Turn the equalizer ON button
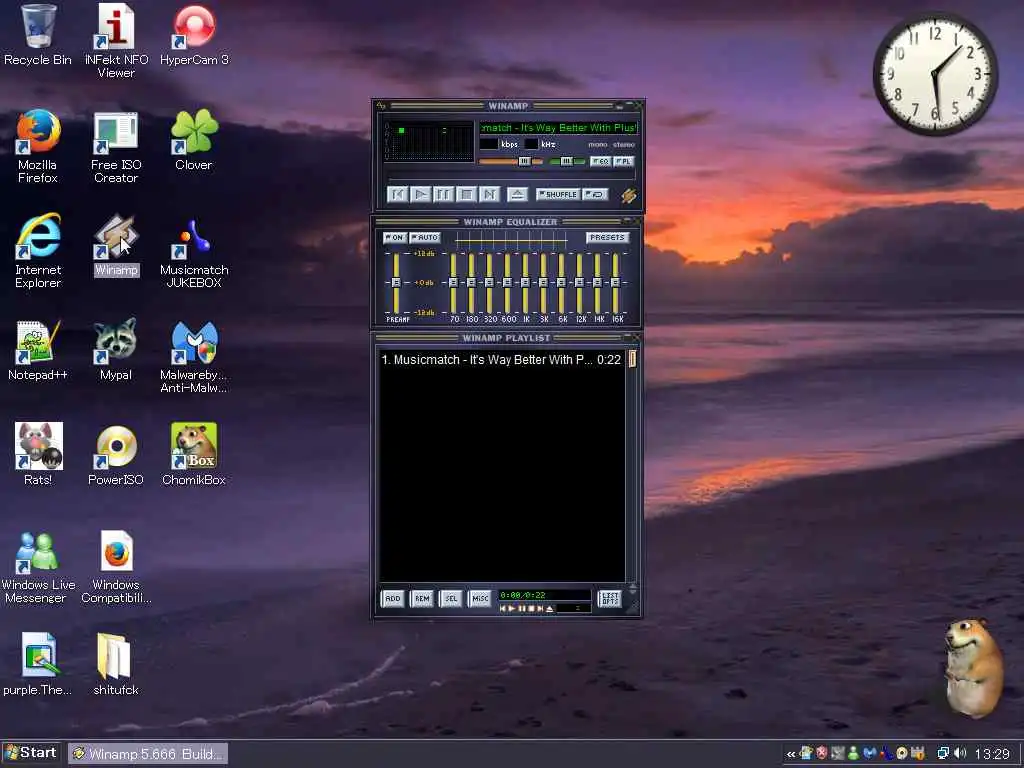Screen dimensions: 1024x768 pyautogui.click(x=394, y=237)
